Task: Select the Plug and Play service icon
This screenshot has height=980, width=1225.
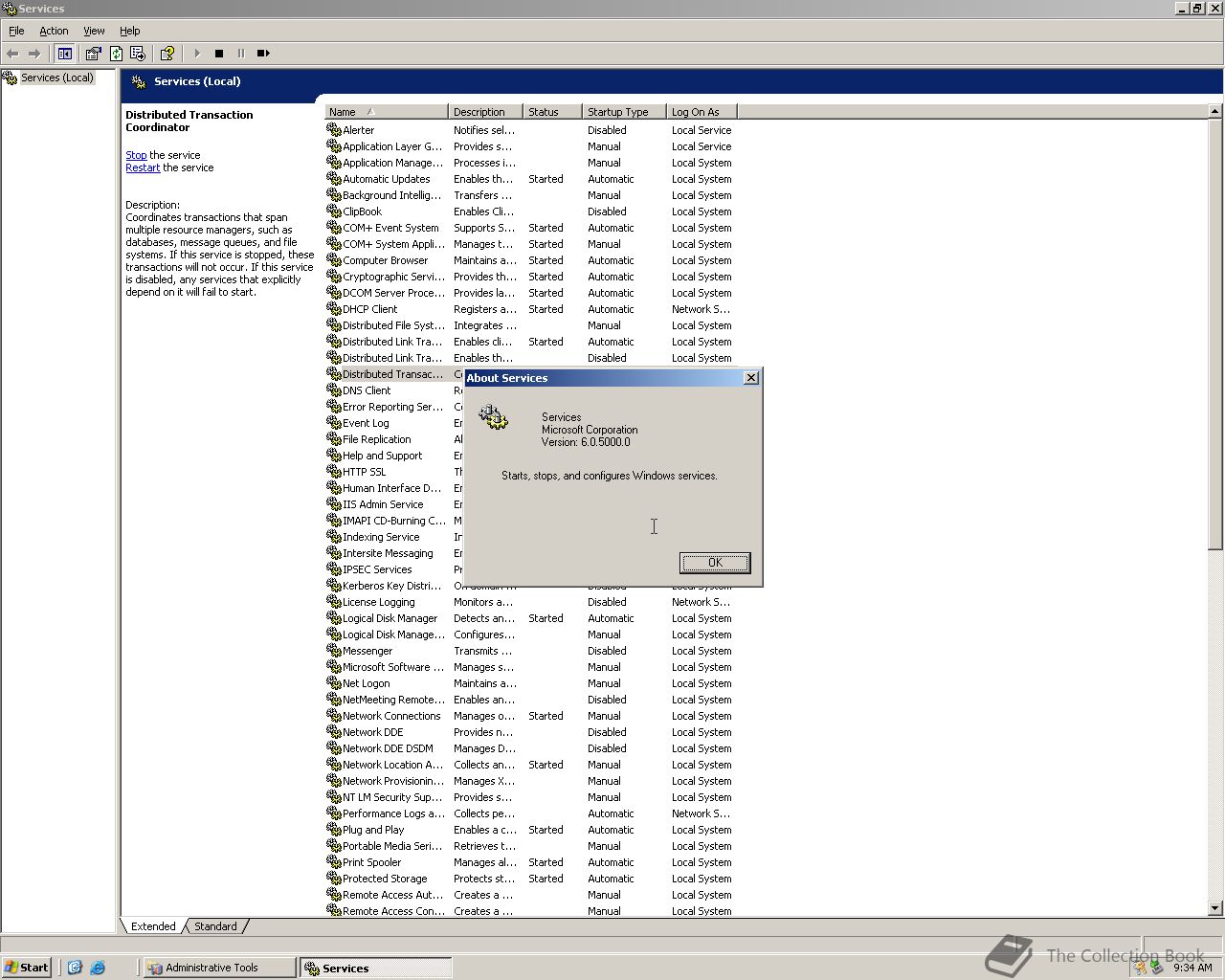Action: tap(334, 829)
